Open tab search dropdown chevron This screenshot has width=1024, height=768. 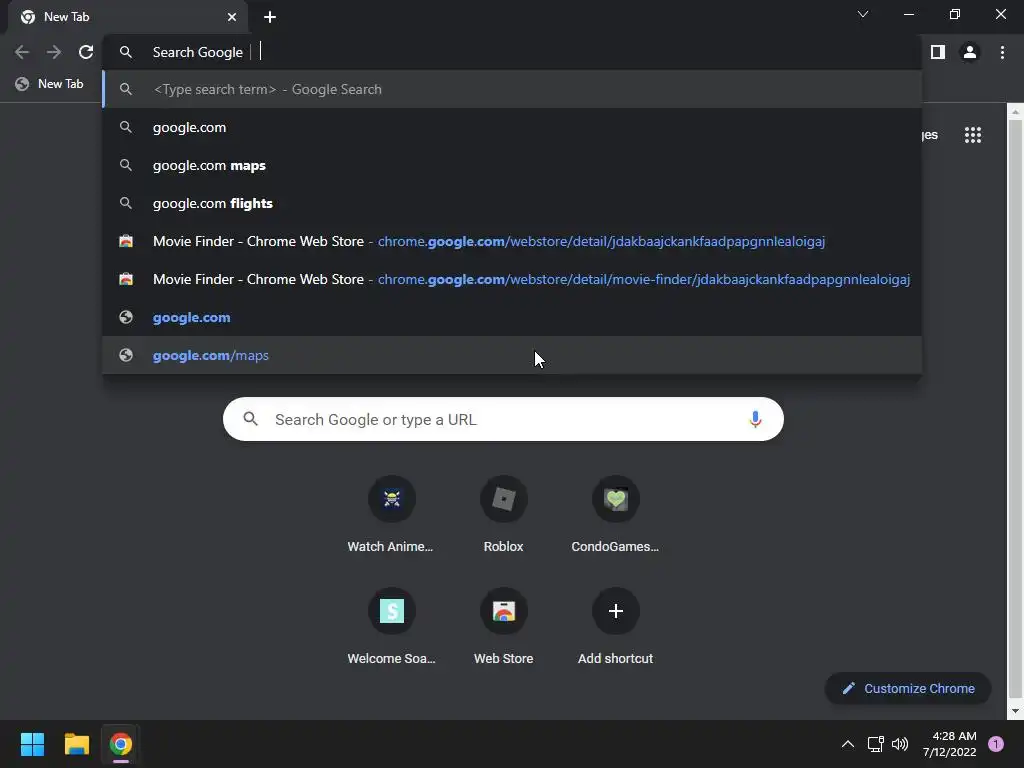pyautogui.click(x=863, y=14)
